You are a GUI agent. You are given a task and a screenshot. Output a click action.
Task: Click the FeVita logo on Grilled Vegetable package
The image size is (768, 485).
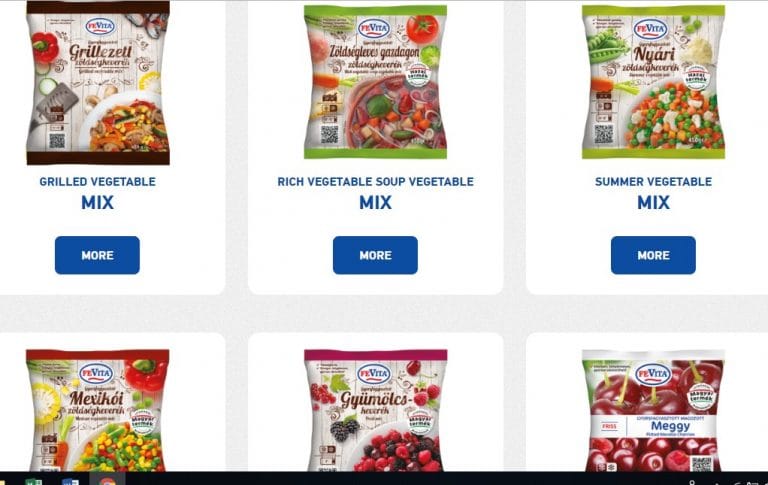click(100, 27)
